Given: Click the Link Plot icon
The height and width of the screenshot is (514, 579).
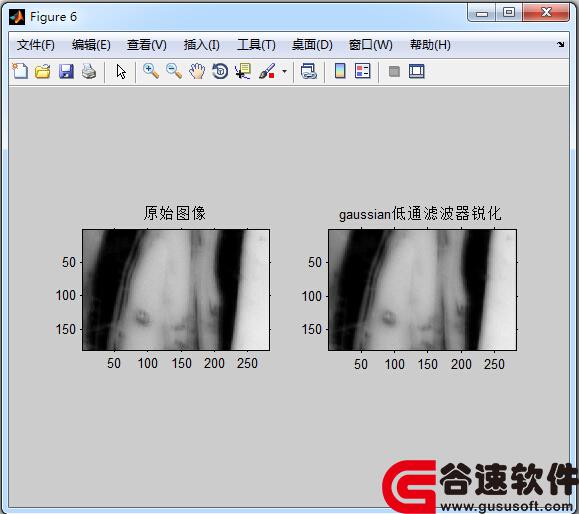Looking at the screenshot, I should [309, 71].
